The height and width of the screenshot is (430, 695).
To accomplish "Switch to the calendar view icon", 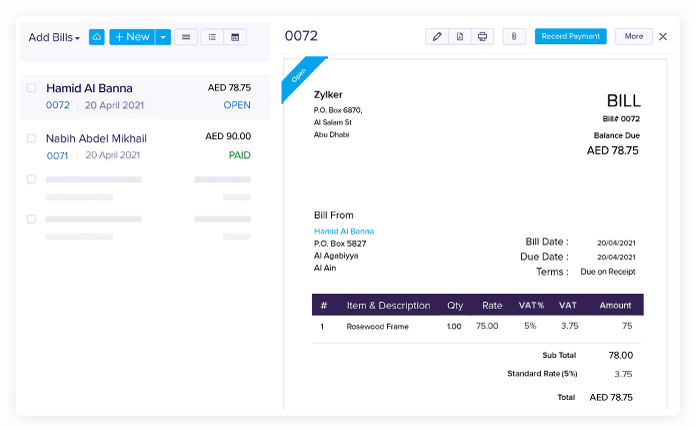I will click(235, 37).
